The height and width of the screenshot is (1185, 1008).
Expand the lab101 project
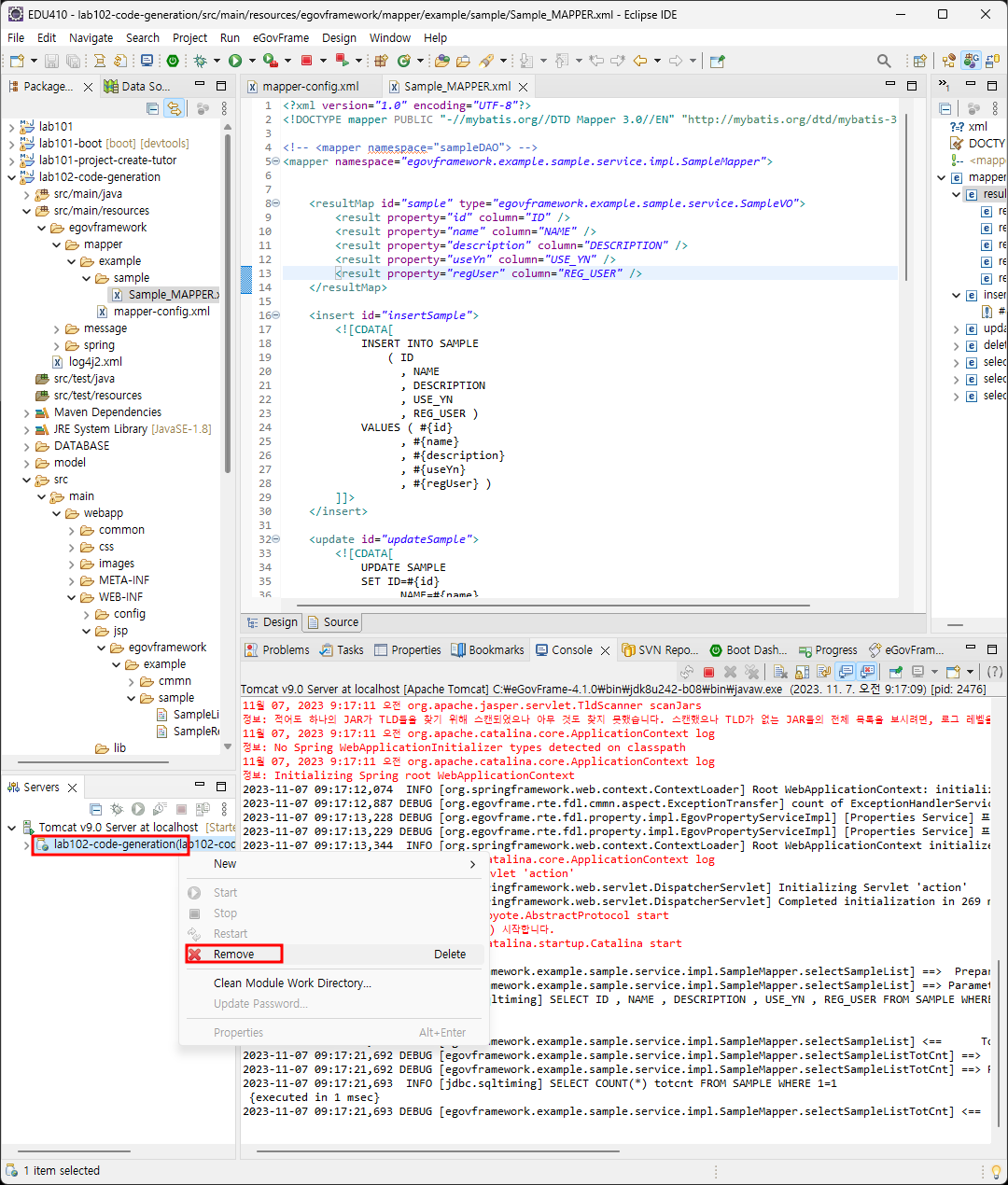click(x=11, y=127)
